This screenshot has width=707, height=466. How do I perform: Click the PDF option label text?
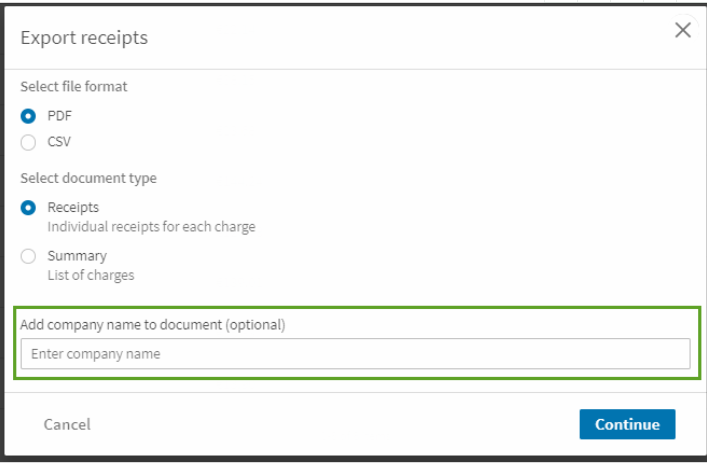tap(60, 116)
